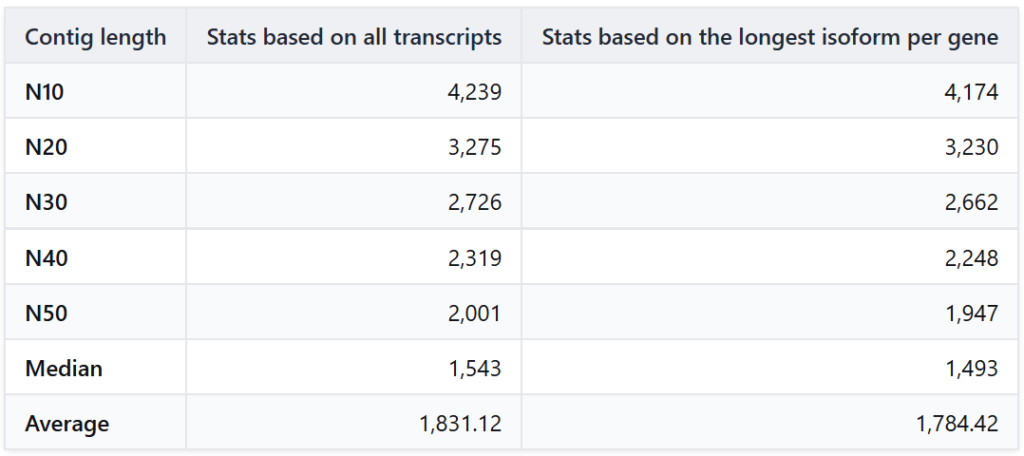Select the N10 row label
Image resolution: width=1024 pixels, height=456 pixels.
[45, 92]
